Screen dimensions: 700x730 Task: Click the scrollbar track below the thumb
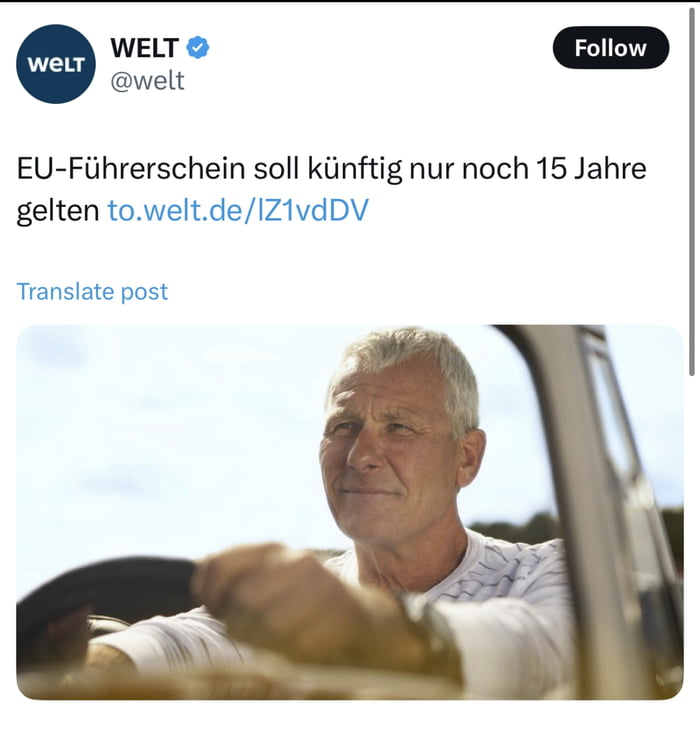pyautogui.click(x=692, y=549)
